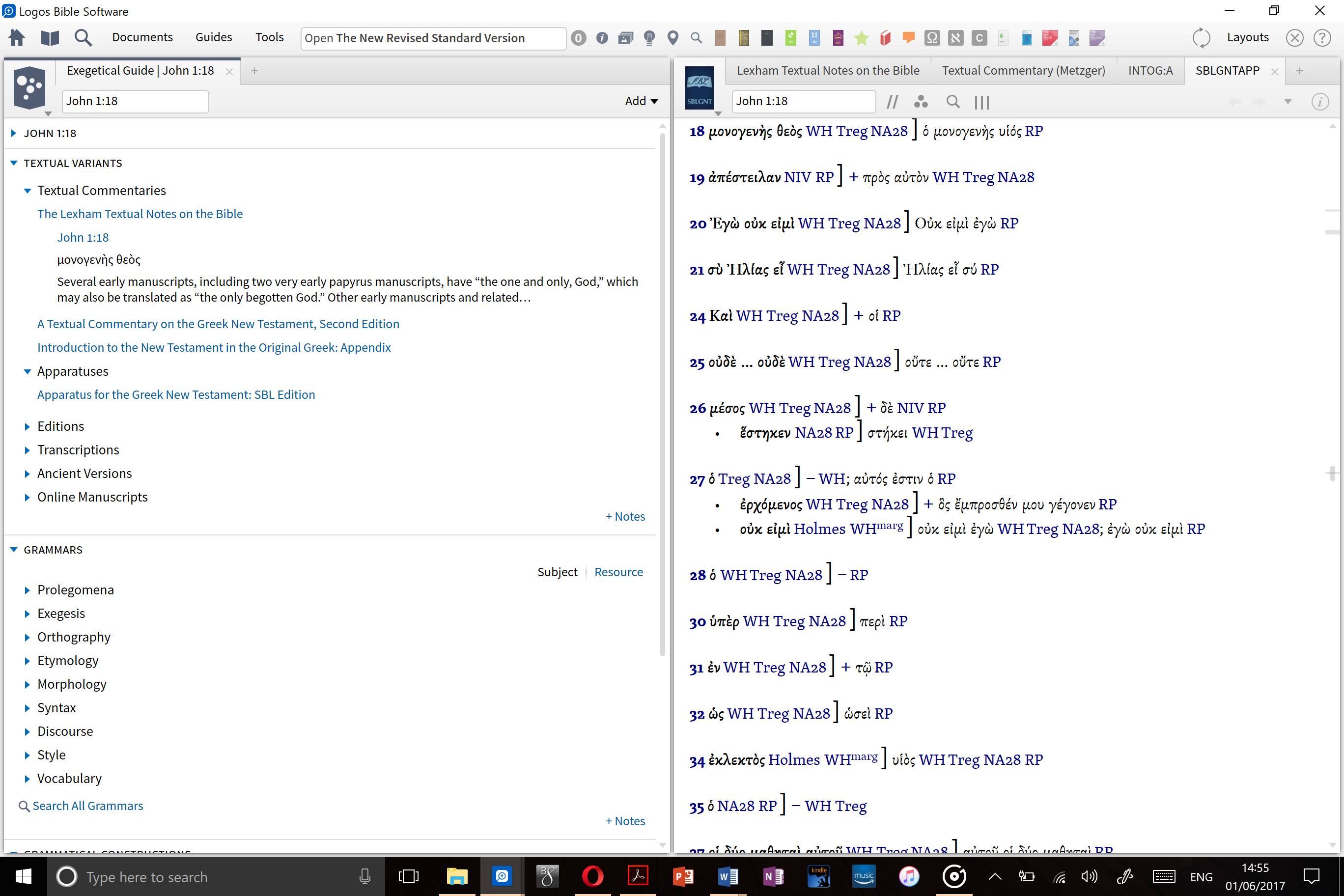Switch Grammars view to Resource
Screen dimensions: 1344x896
click(x=618, y=572)
